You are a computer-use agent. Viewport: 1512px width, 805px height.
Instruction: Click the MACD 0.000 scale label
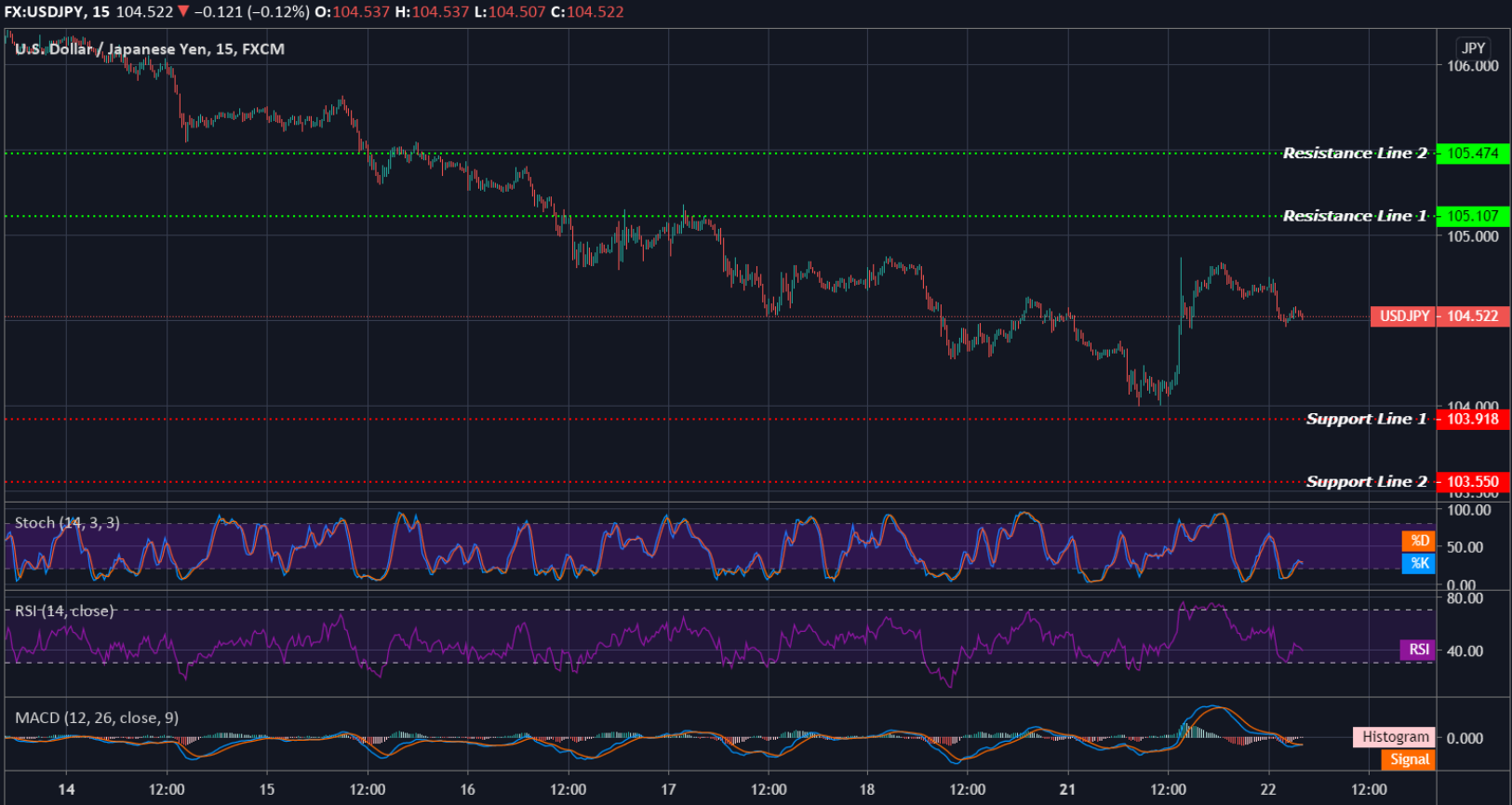click(1465, 739)
